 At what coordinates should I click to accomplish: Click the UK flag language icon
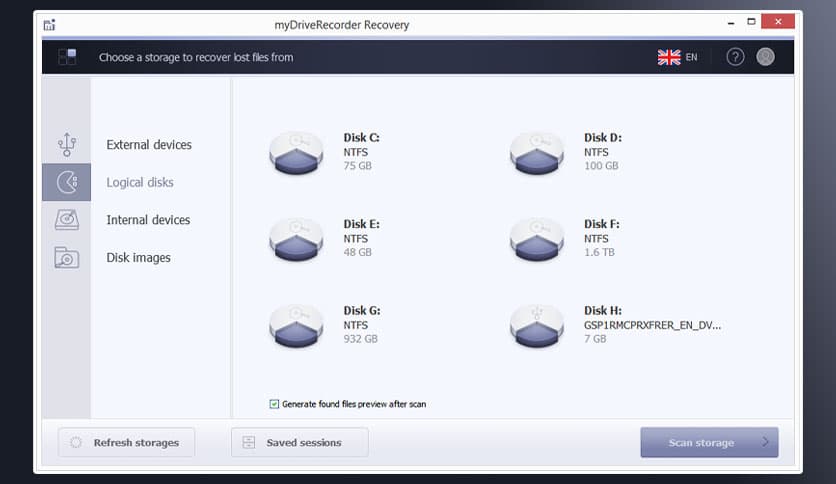(669, 57)
